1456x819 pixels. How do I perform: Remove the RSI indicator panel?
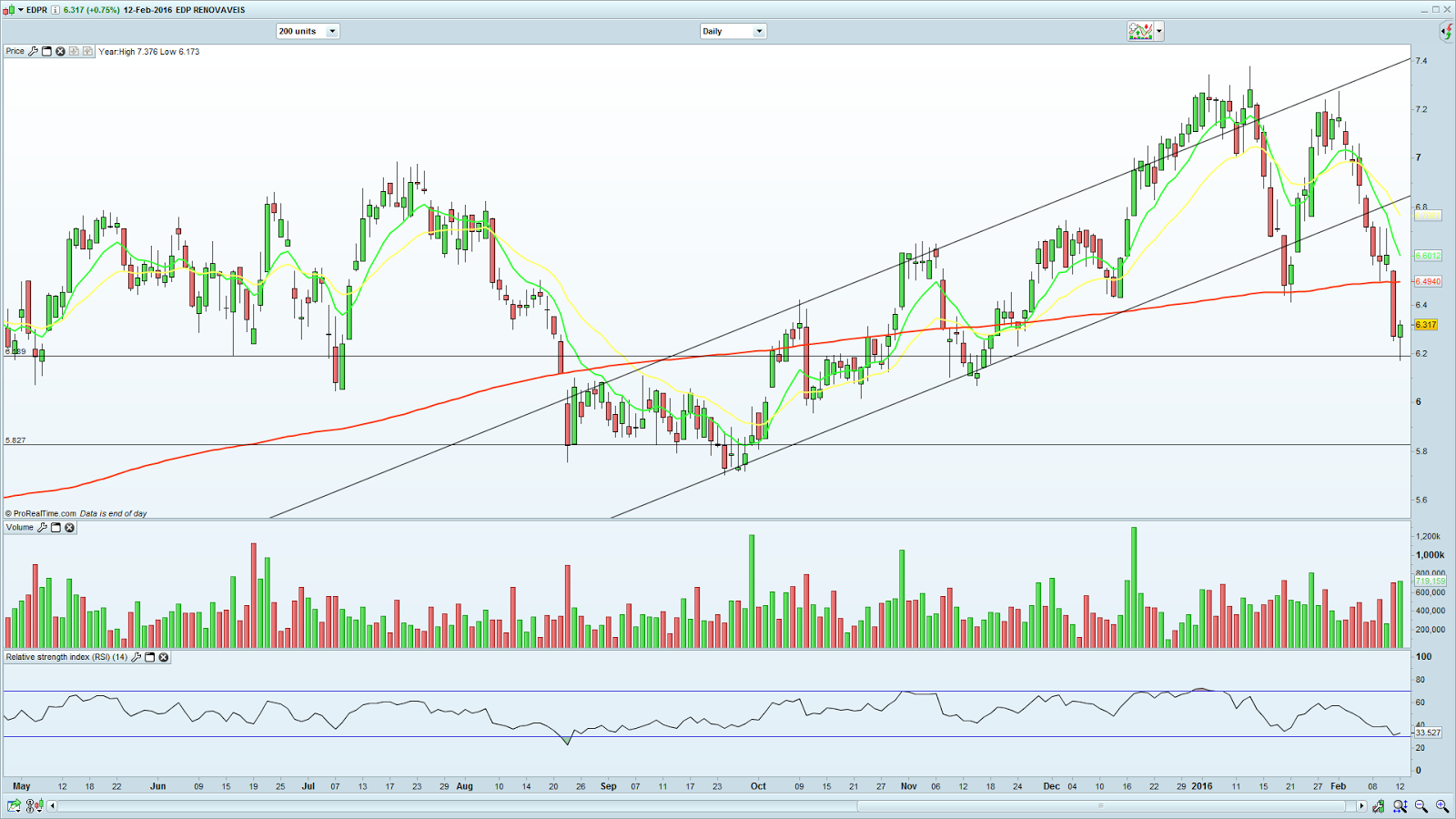pos(164,657)
